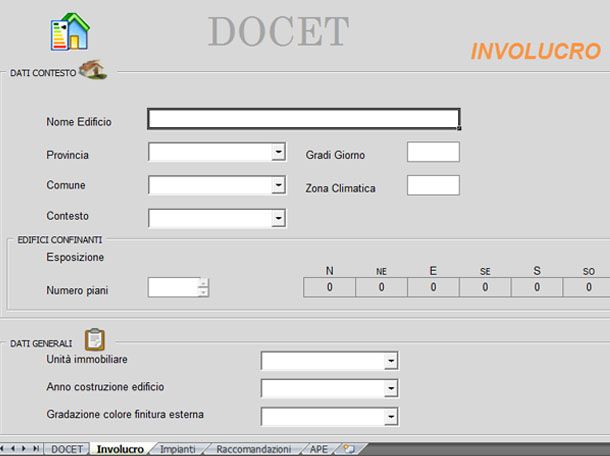Open the Raccomandazioni sheet tab
The width and height of the screenshot is (610, 456).
coord(254,449)
